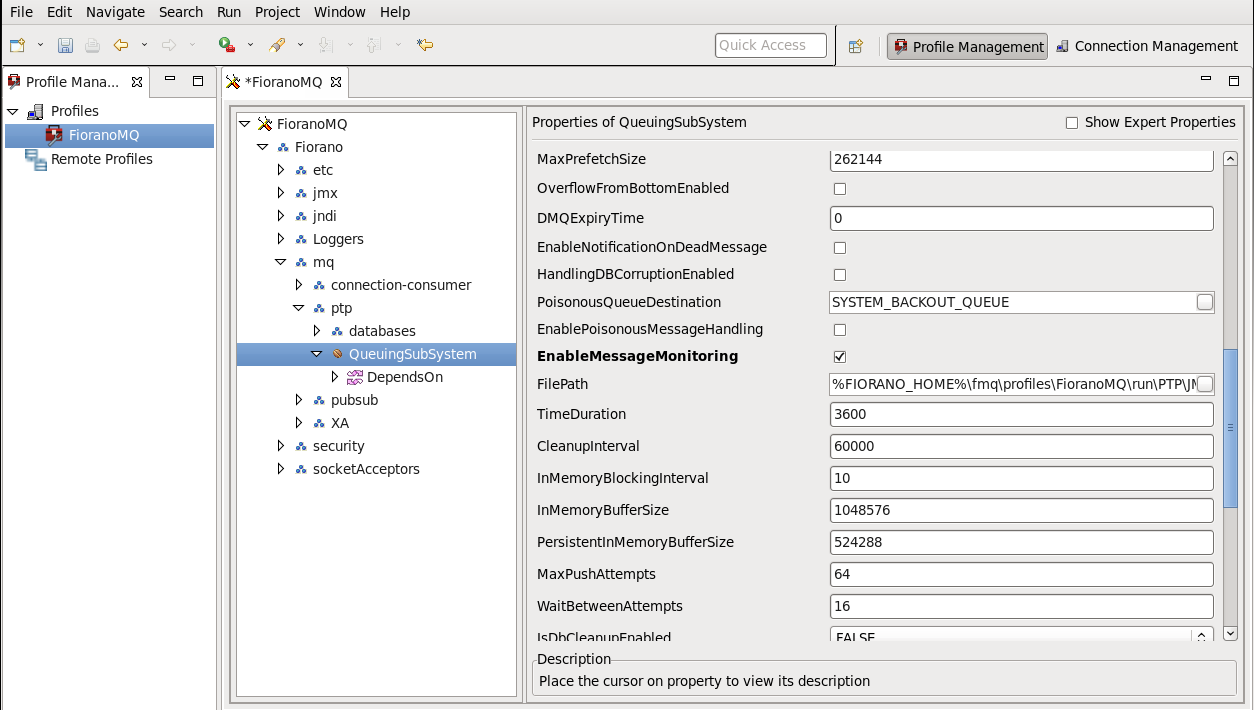This screenshot has width=1254, height=710.
Task: Click the Open Perspective icon
Action: pyautogui.click(x=856, y=46)
